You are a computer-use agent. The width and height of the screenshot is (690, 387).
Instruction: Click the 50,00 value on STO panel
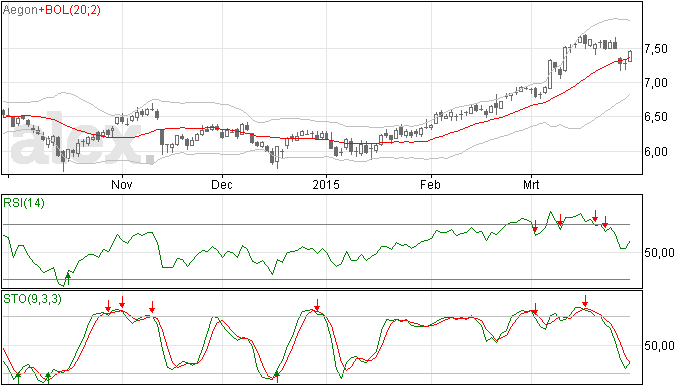pos(659,346)
